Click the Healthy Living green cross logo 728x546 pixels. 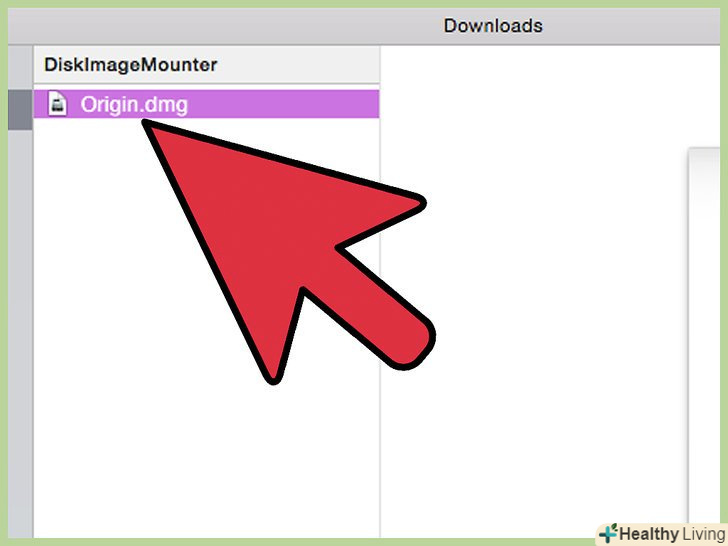coord(608,533)
